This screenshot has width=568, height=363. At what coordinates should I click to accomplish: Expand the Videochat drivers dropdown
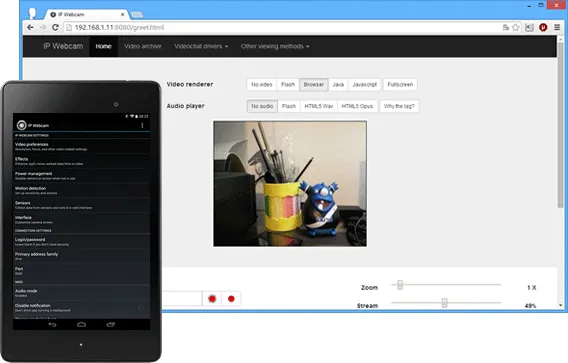(x=201, y=46)
